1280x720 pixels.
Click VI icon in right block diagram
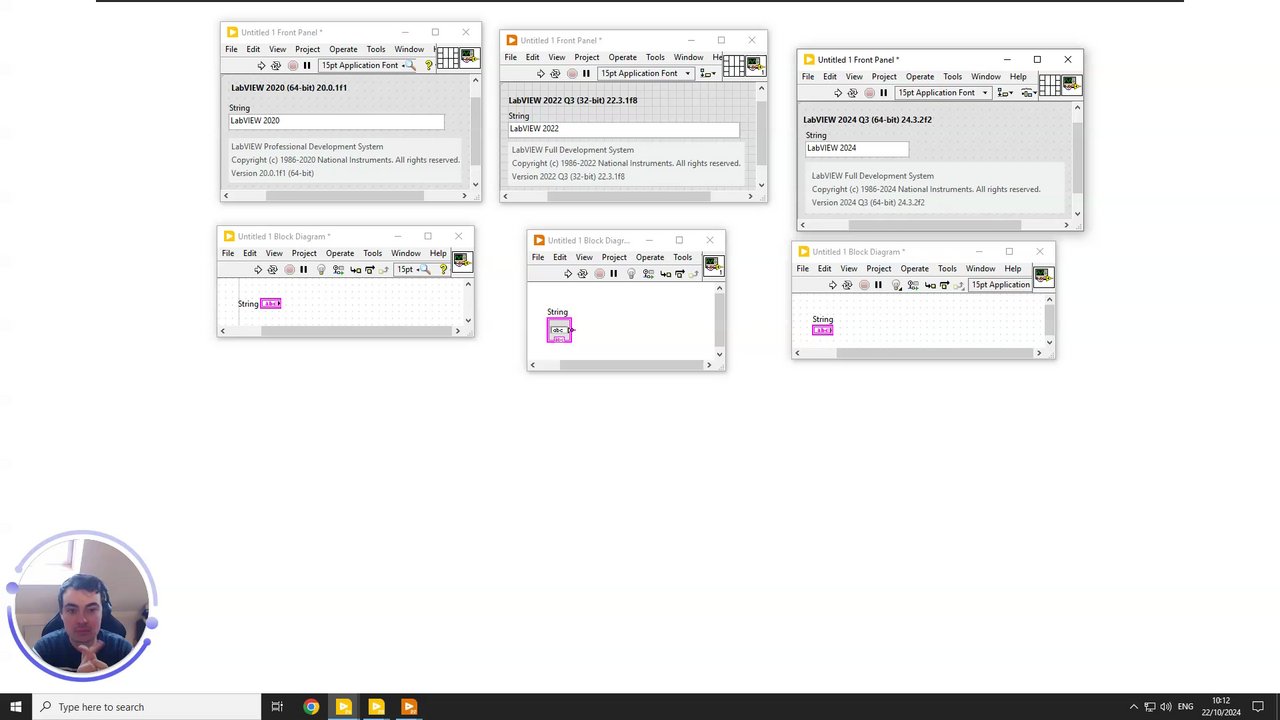click(x=1043, y=275)
